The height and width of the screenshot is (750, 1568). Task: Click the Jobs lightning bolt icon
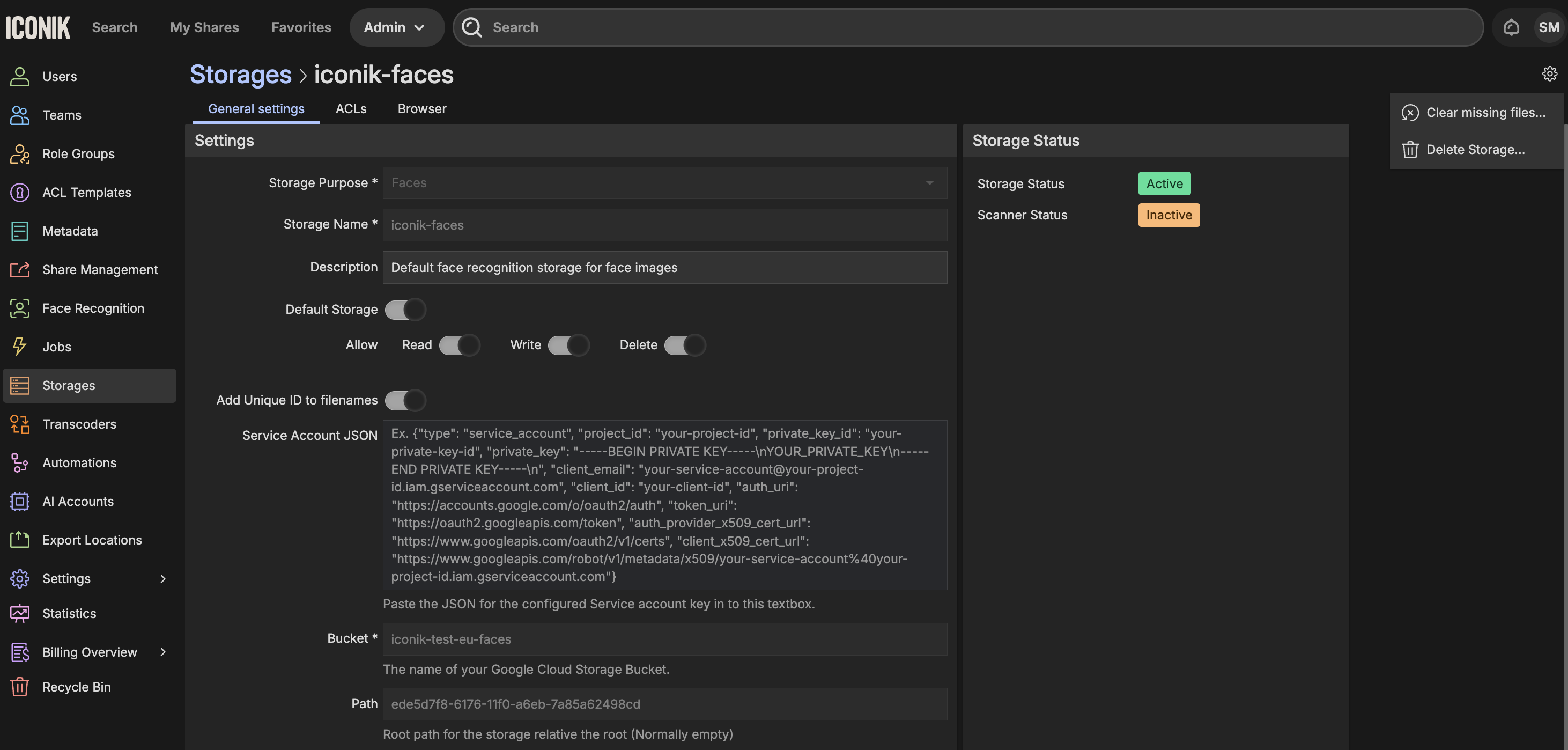coord(19,347)
